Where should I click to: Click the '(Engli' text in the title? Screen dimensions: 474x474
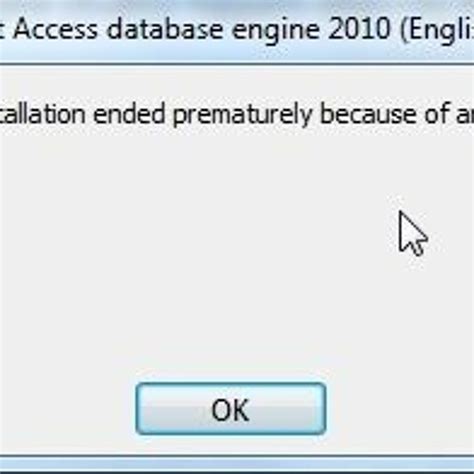click(x=437, y=30)
